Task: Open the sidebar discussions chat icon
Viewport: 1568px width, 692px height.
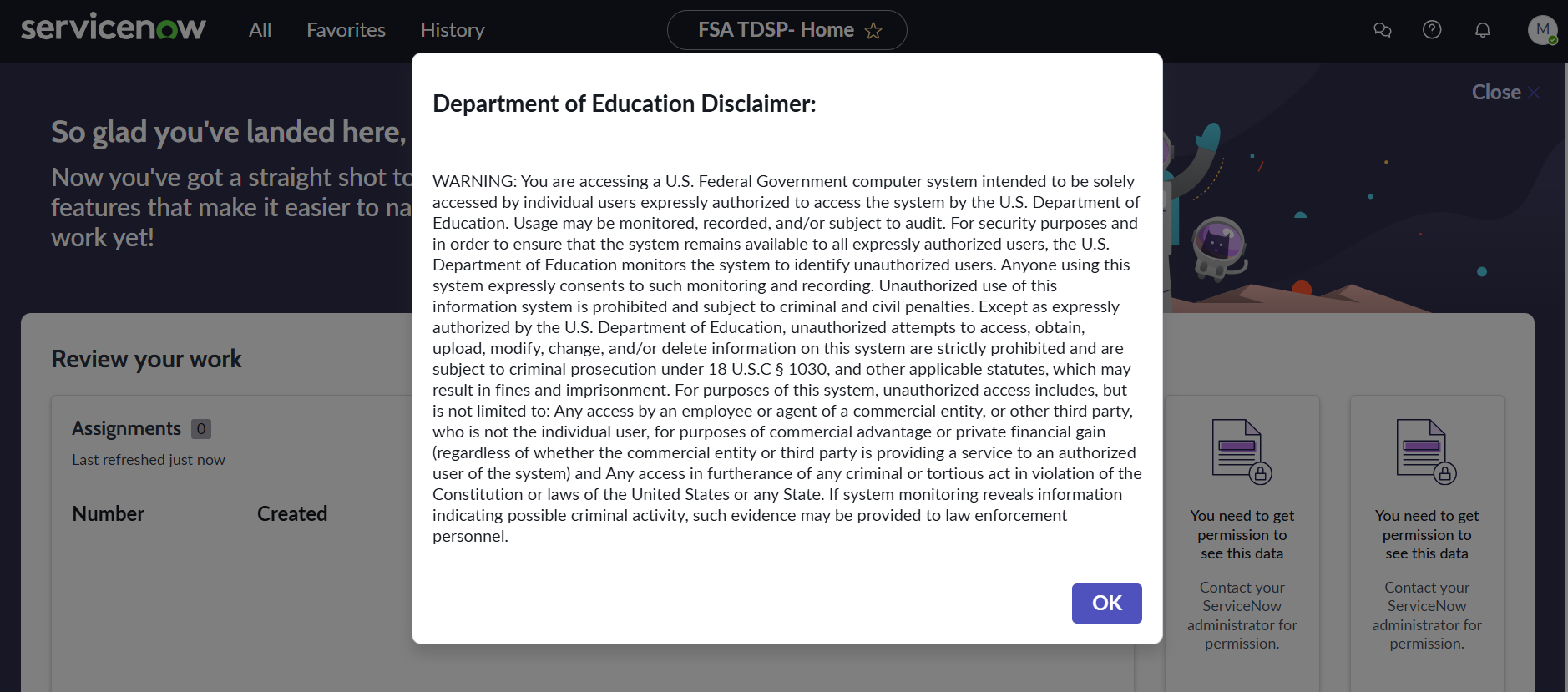Action: [x=1383, y=30]
